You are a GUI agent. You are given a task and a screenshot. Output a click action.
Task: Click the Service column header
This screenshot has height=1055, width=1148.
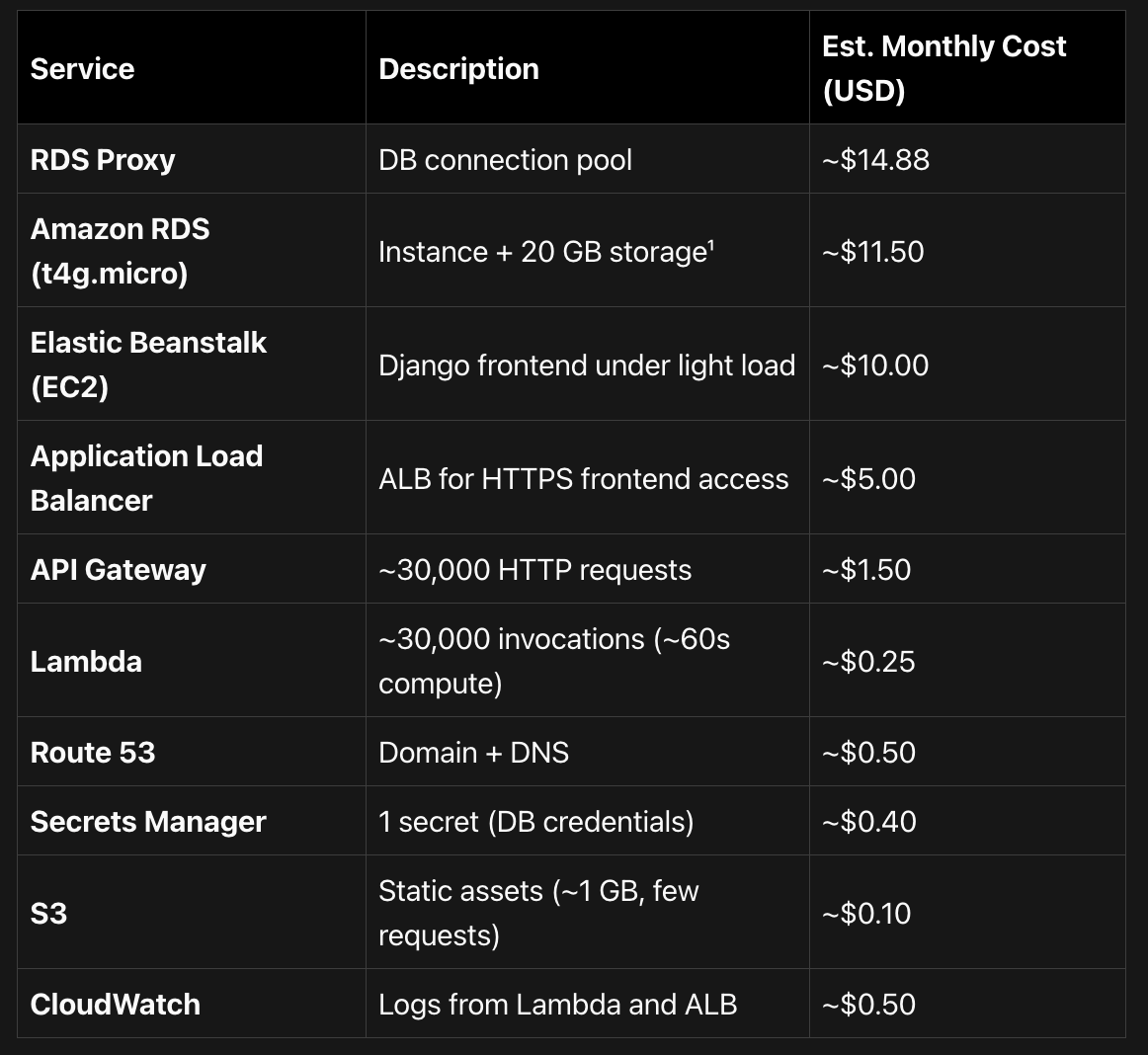(82, 68)
